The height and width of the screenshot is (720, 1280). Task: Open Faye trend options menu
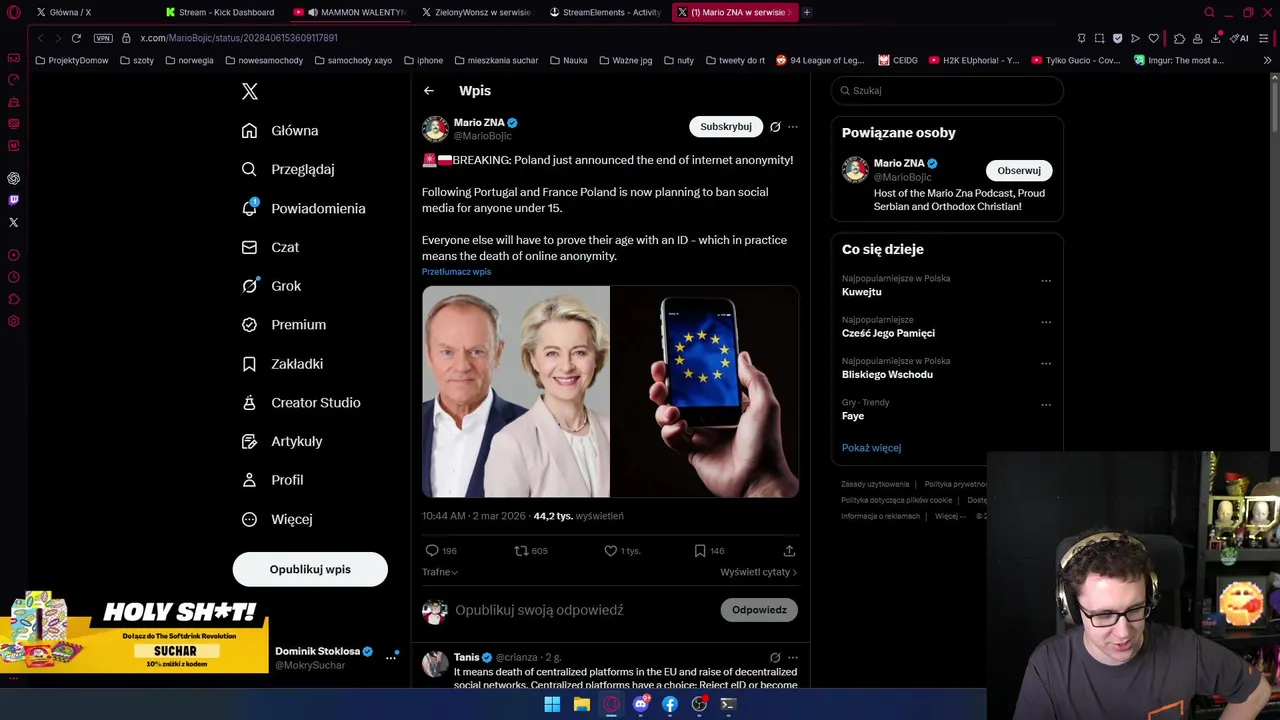pos(1046,405)
